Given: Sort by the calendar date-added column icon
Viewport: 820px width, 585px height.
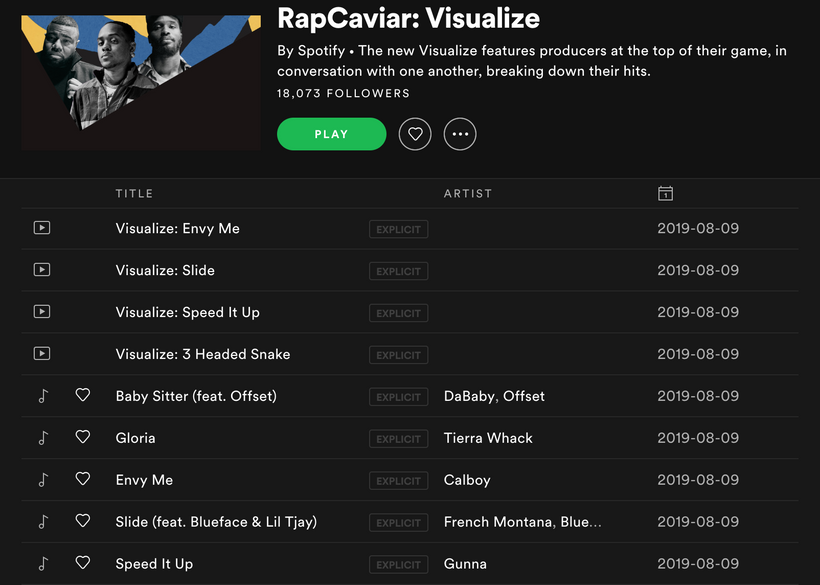Looking at the screenshot, I should point(665,193).
